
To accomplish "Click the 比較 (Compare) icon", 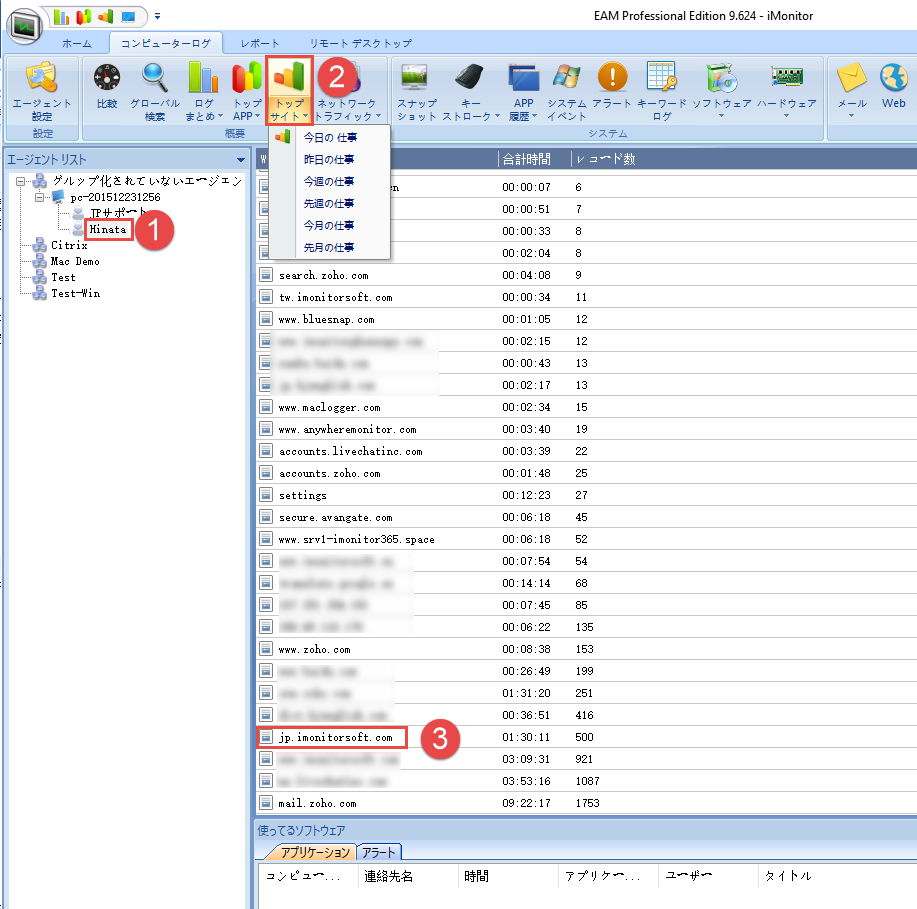I will click(x=106, y=90).
